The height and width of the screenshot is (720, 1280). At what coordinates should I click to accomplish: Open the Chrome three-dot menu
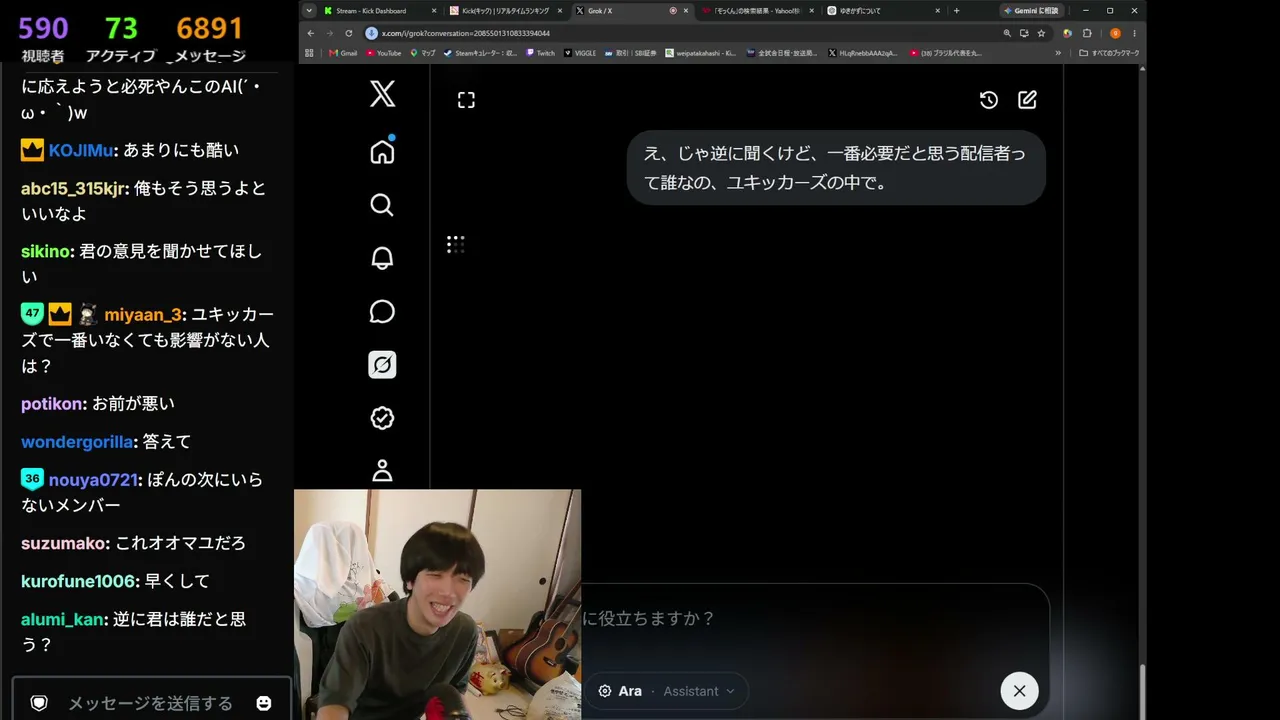(1134, 33)
